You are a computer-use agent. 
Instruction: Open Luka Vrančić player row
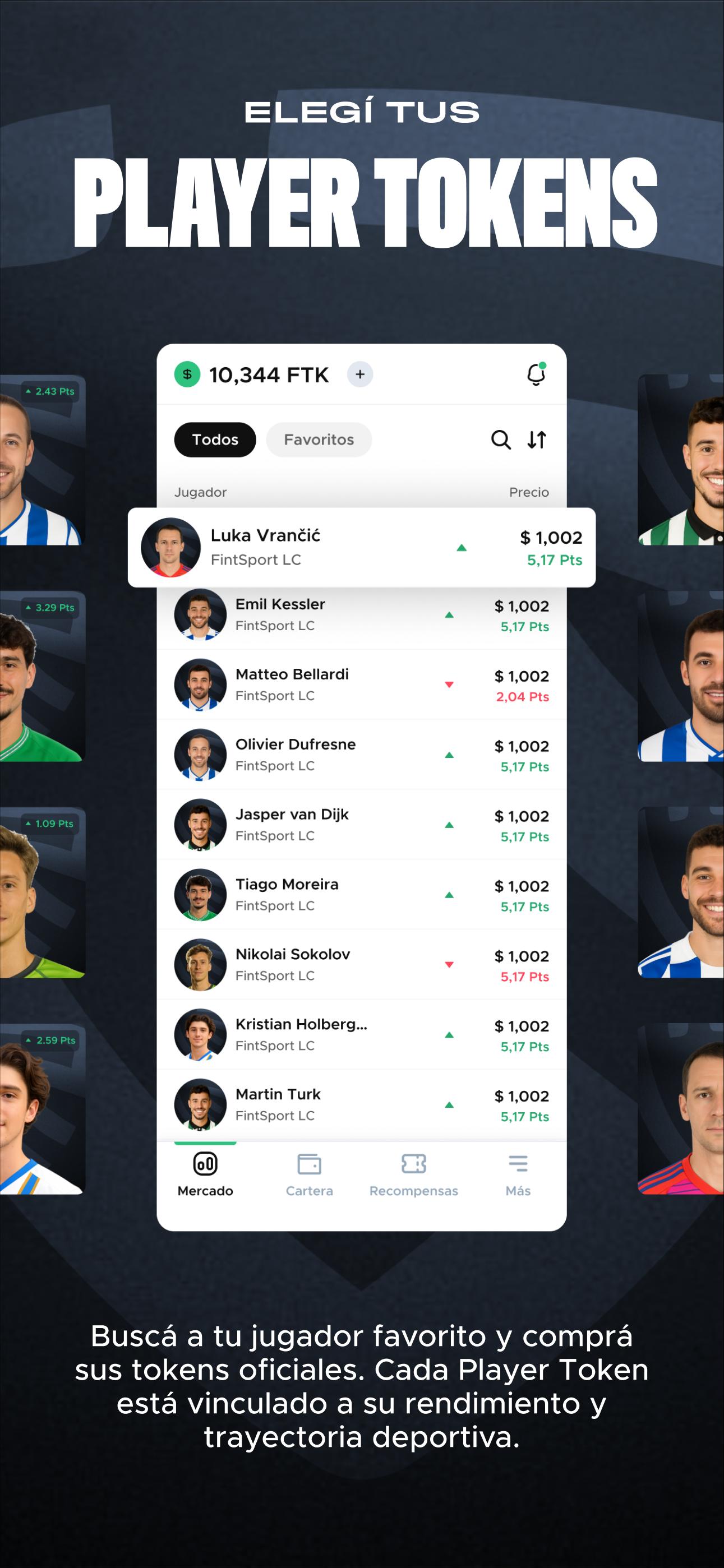click(362, 547)
